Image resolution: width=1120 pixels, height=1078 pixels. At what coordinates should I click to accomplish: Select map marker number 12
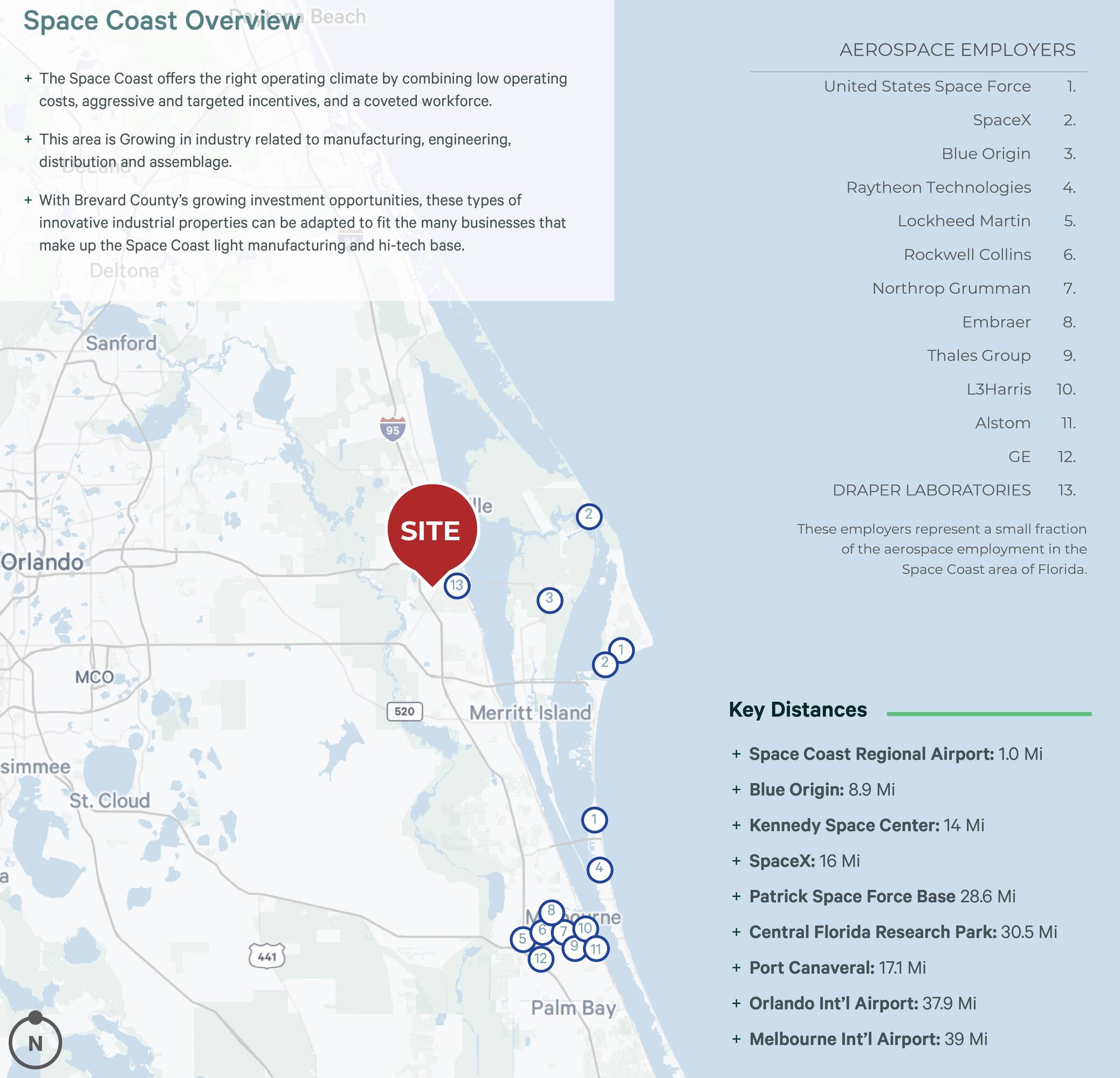[540, 958]
